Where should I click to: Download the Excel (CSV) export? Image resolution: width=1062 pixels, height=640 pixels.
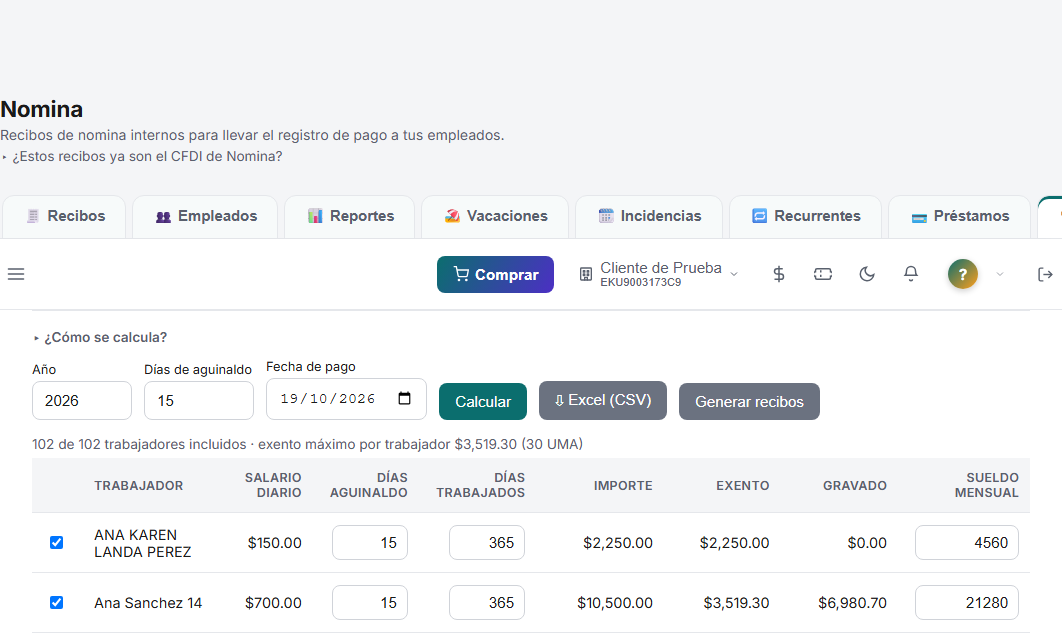tap(603, 400)
